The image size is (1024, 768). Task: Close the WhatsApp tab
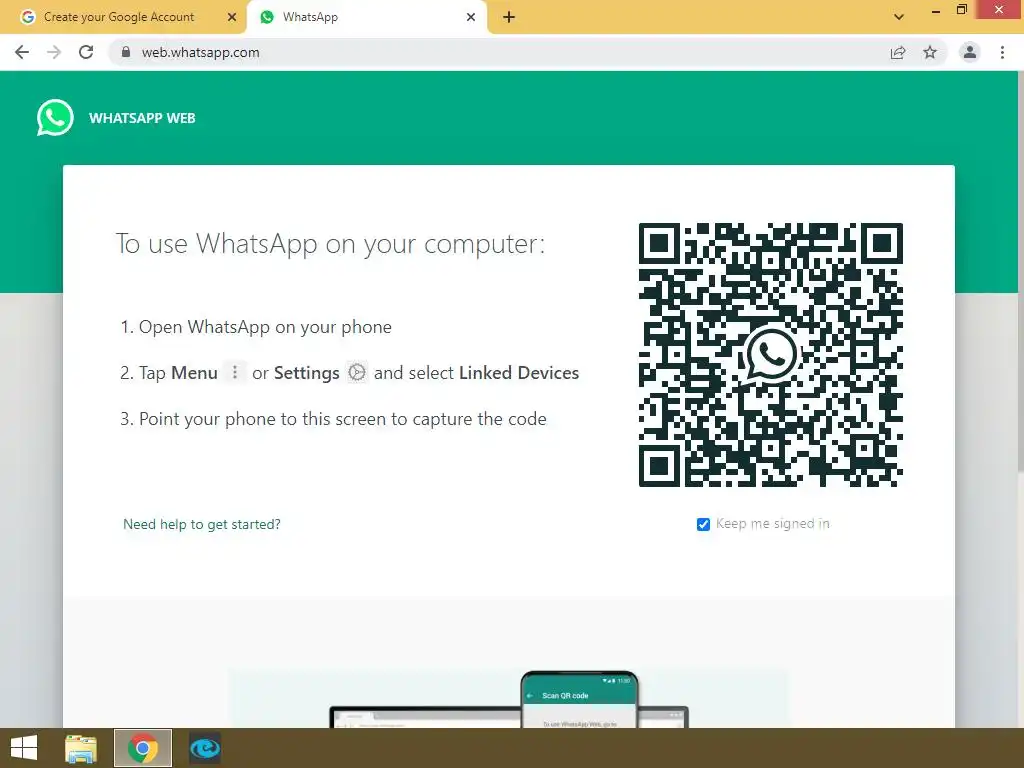coord(471,17)
